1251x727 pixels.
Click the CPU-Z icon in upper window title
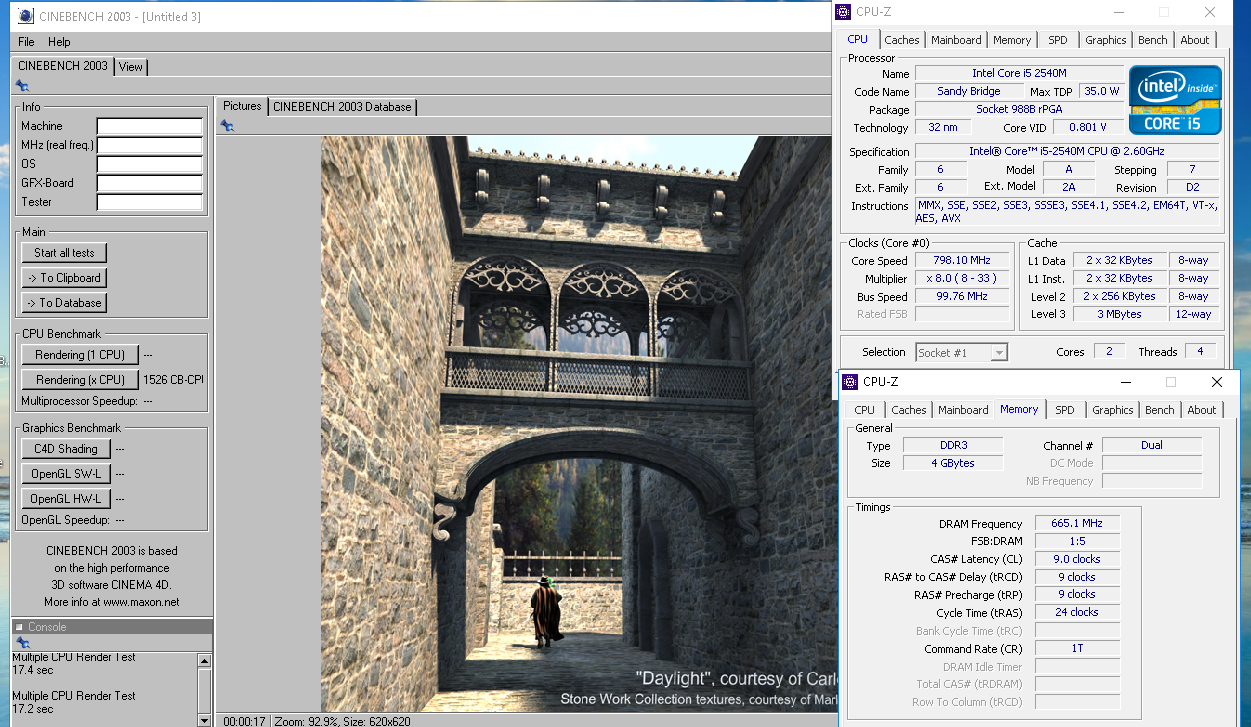844,12
